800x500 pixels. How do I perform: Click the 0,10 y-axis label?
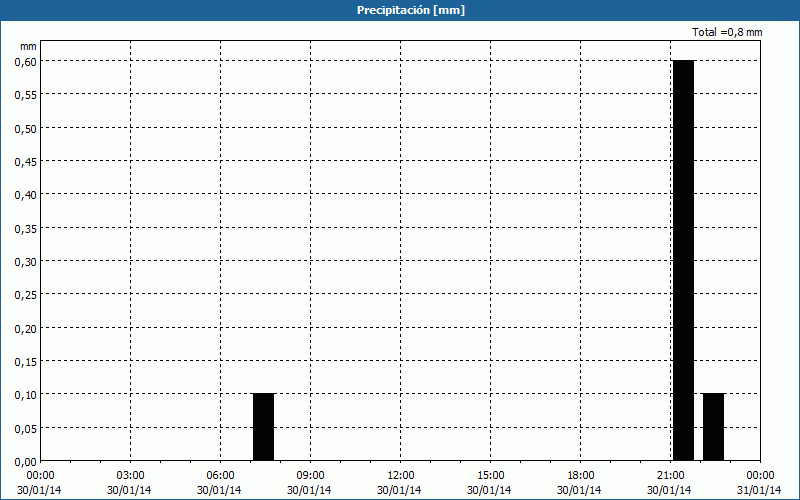pyautogui.click(x=26, y=395)
